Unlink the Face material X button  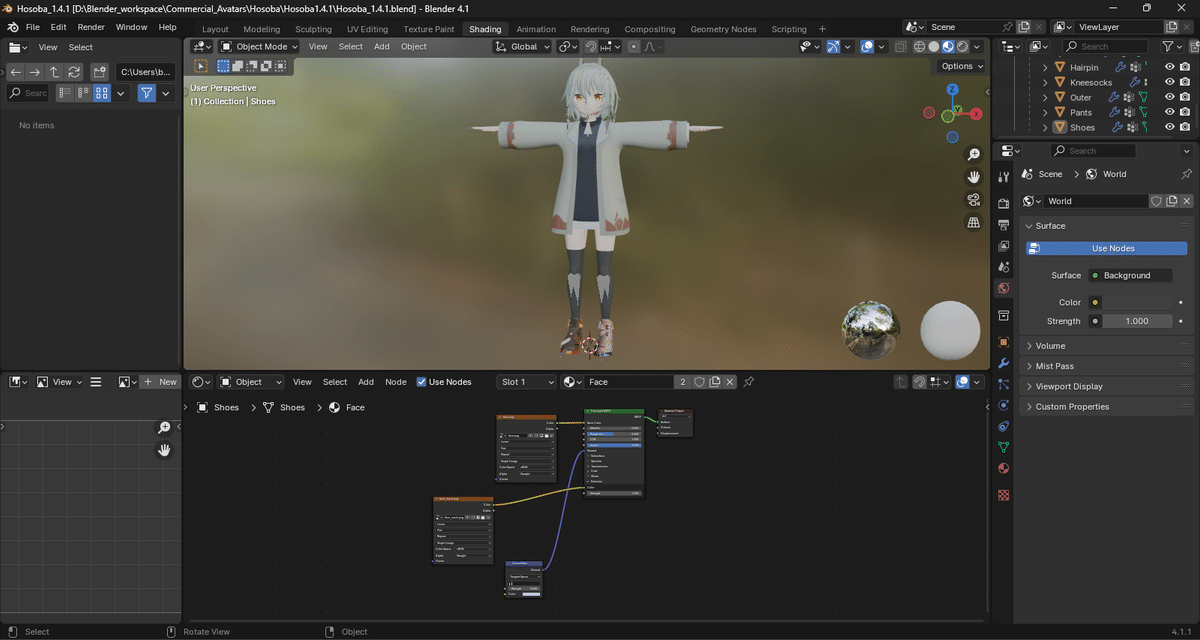tap(731, 382)
